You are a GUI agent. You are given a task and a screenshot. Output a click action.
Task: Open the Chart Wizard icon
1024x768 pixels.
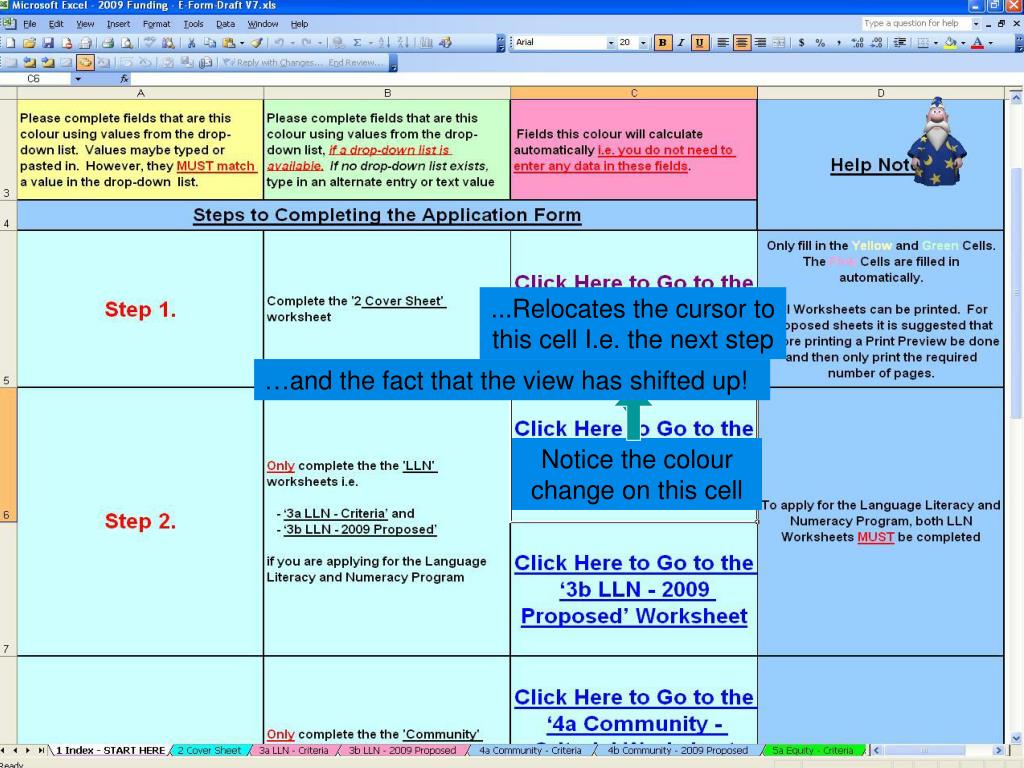tap(426, 42)
